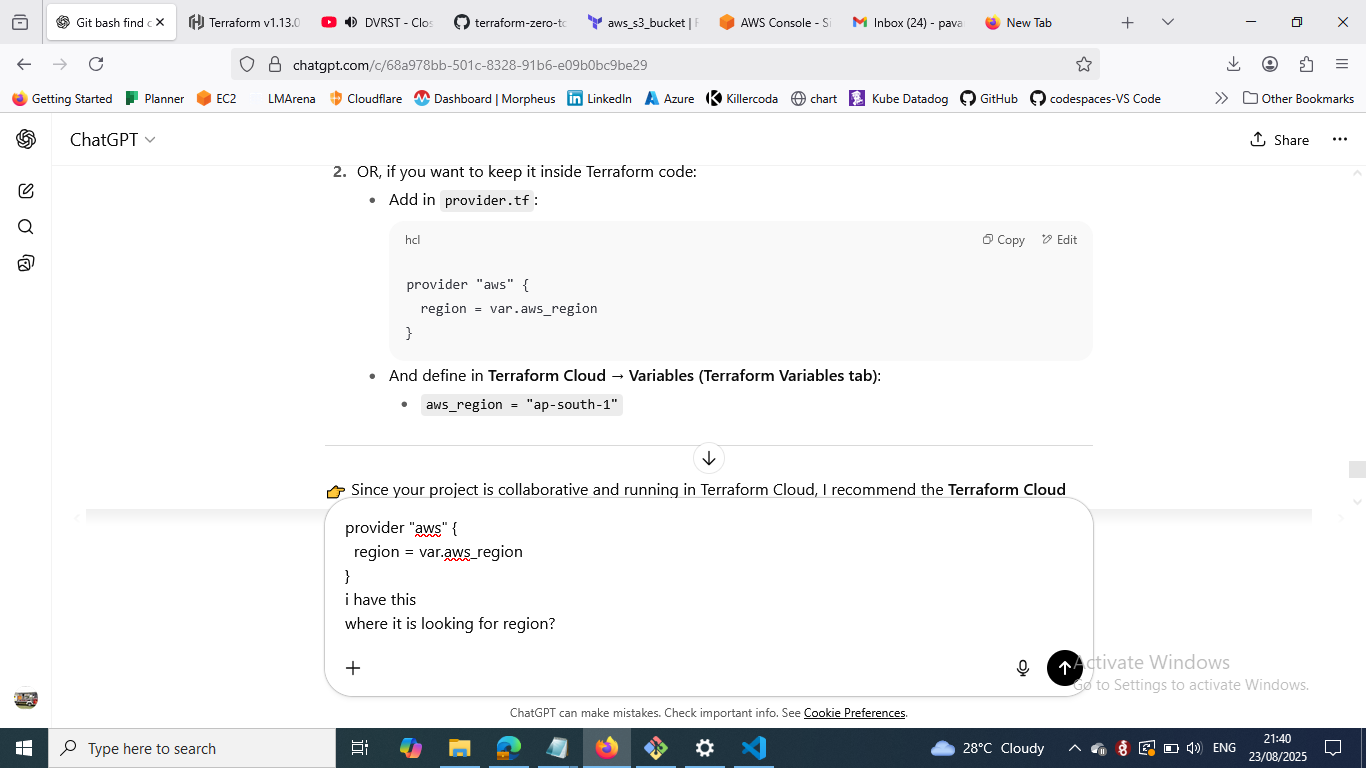Click the send message arrow button
The image size is (1366, 768).
click(1064, 668)
